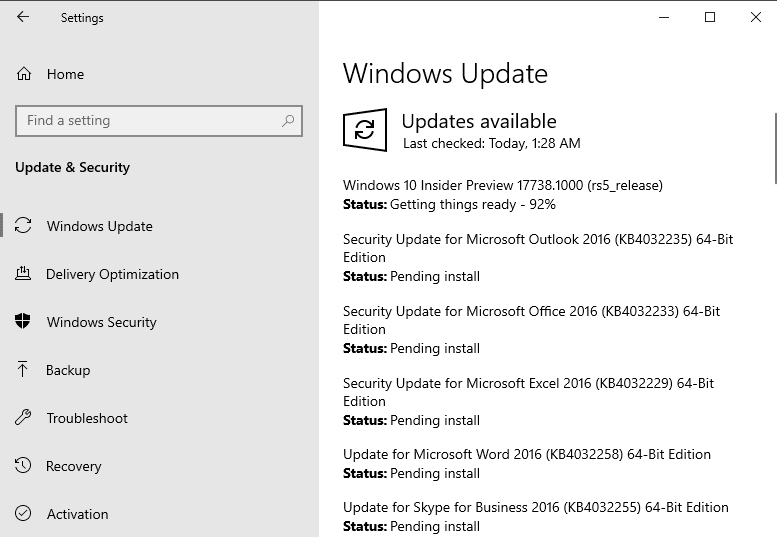Image resolution: width=777 pixels, height=537 pixels.
Task: Open the Backup page label
Action: coord(68,371)
